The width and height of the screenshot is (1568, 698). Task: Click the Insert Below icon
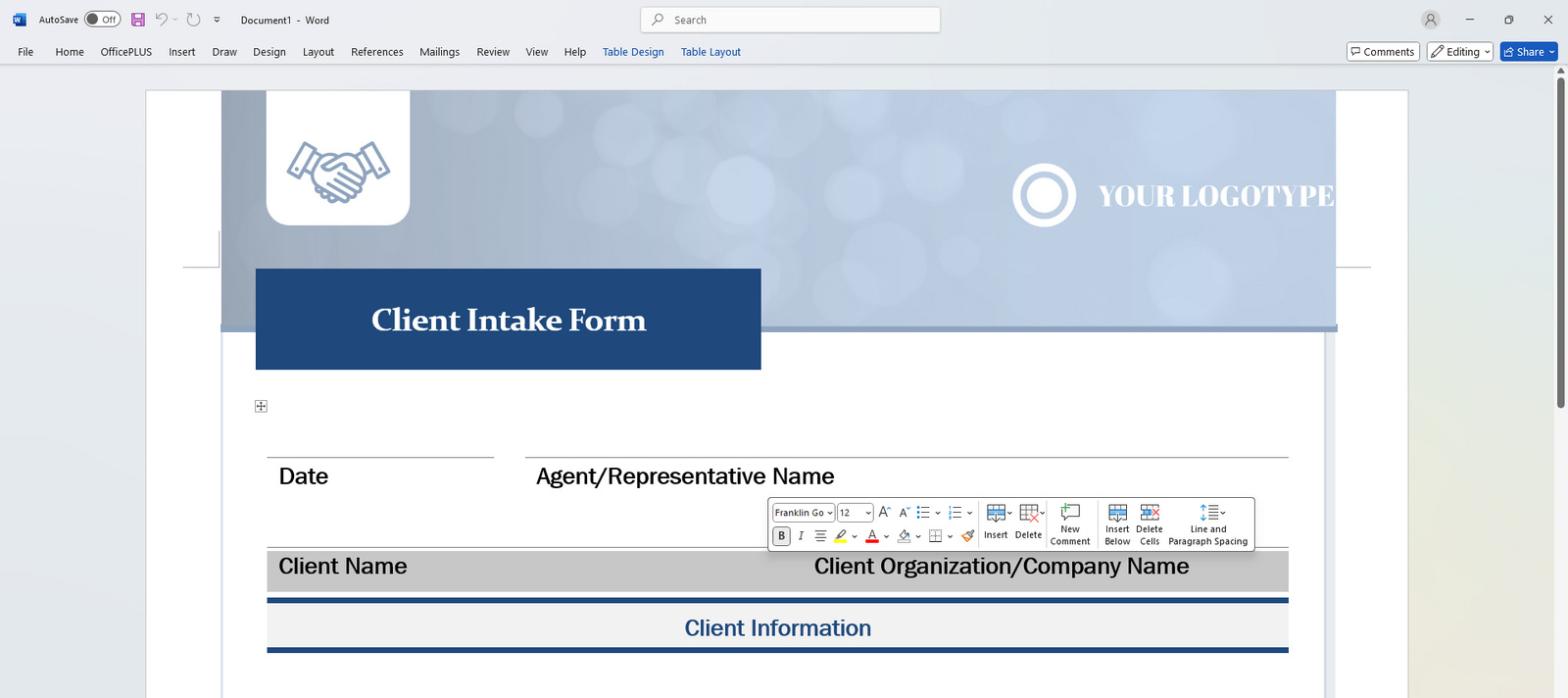[x=1117, y=513]
